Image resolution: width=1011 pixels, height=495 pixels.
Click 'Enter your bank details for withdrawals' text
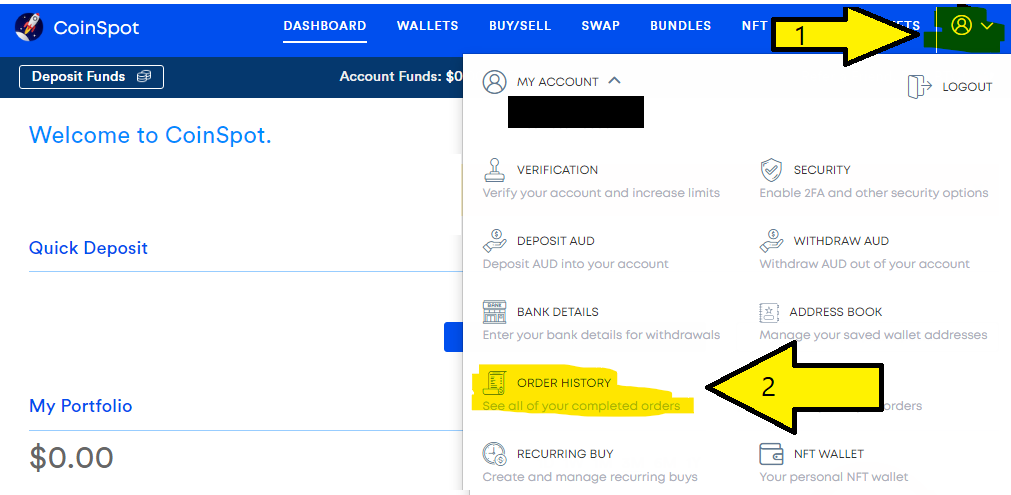pyautogui.click(x=601, y=335)
